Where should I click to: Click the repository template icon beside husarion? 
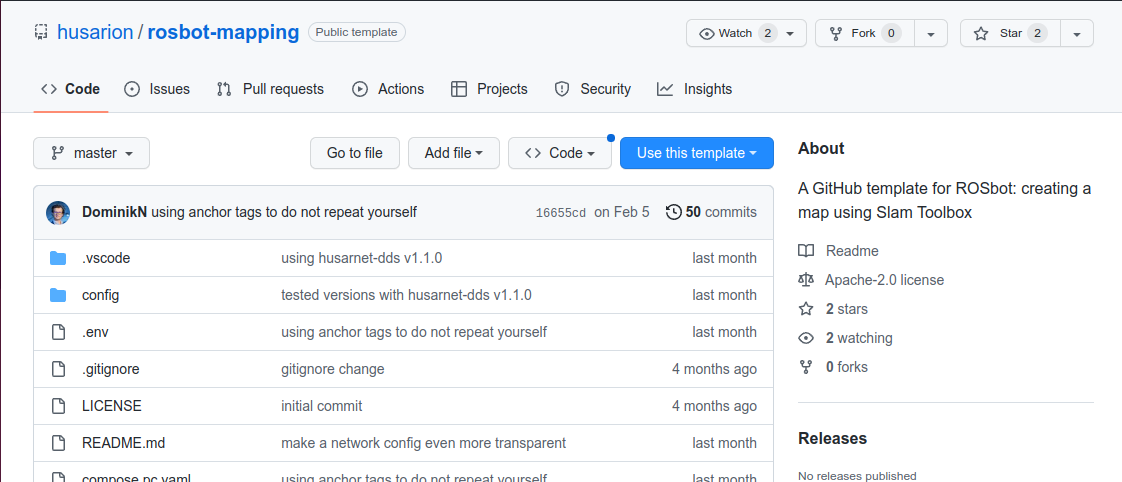pos(42,32)
